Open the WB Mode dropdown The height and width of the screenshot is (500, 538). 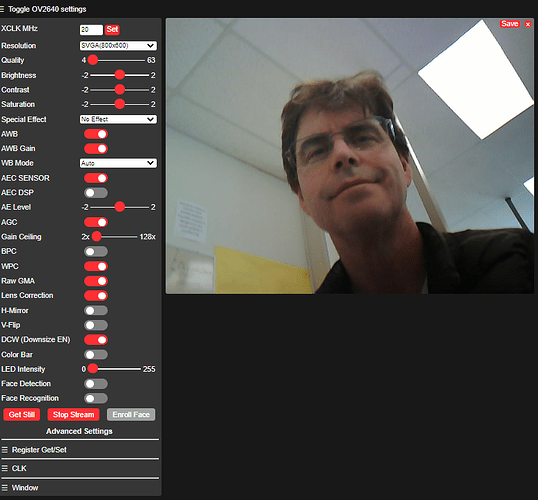(x=118, y=163)
